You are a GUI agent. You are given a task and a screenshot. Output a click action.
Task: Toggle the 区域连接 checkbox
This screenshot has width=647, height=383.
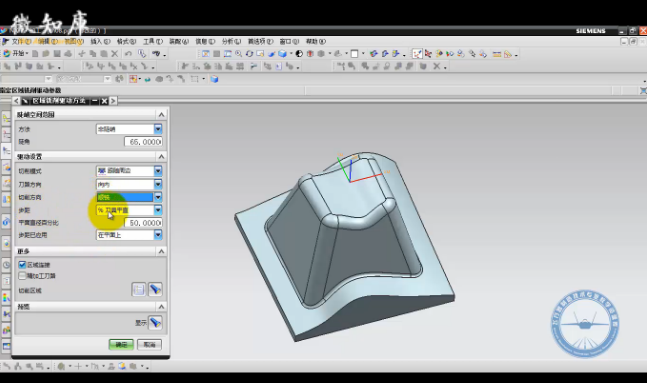[x=22, y=265]
